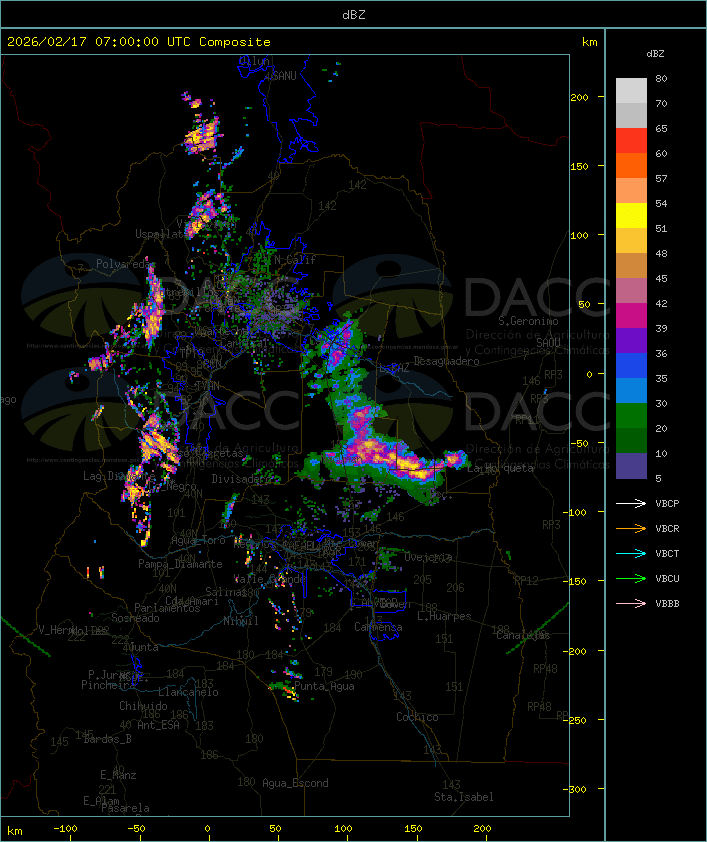
Task: Click the 200 tick on the right axis
Action: click(x=579, y=97)
